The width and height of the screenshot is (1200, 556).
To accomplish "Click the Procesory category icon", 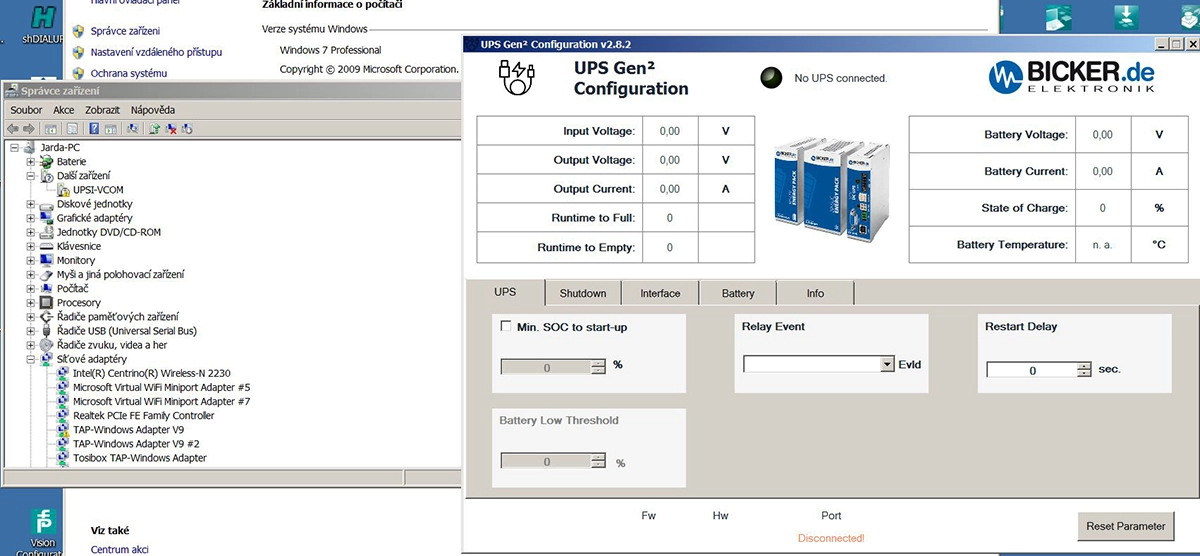I will coord(47,302).
